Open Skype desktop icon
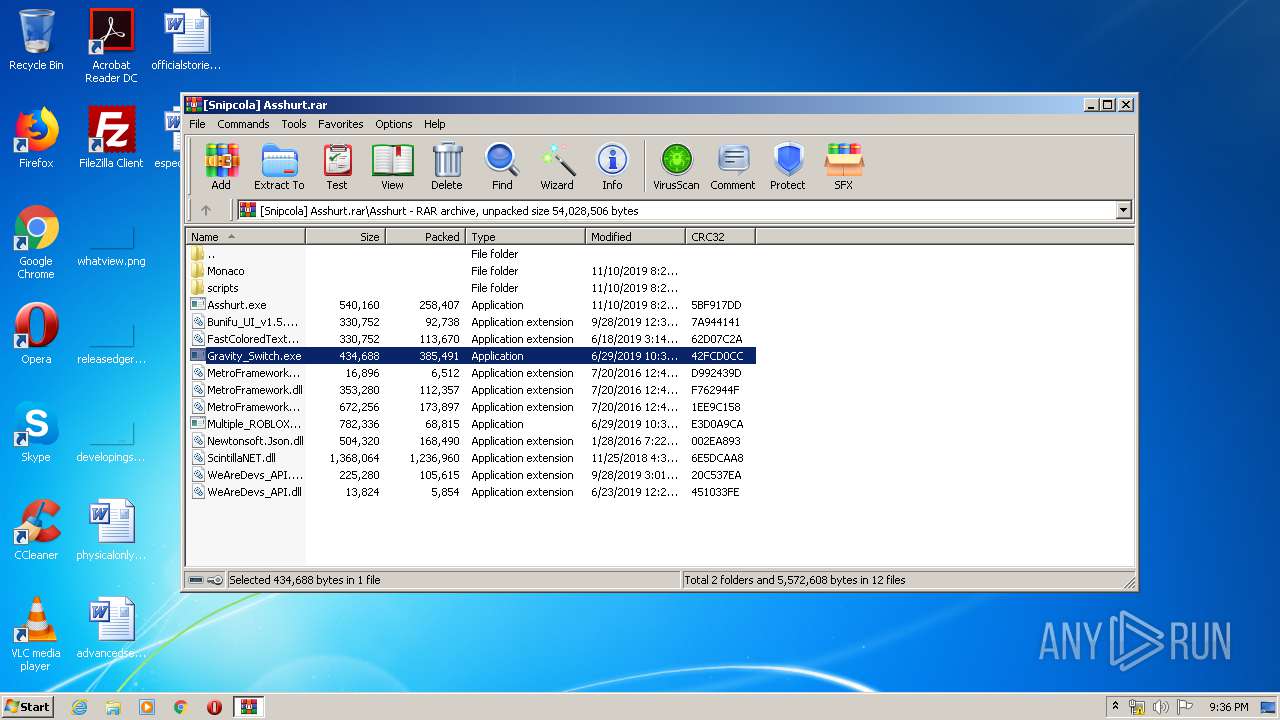The image size is (1280, 720). coord(36,431)
